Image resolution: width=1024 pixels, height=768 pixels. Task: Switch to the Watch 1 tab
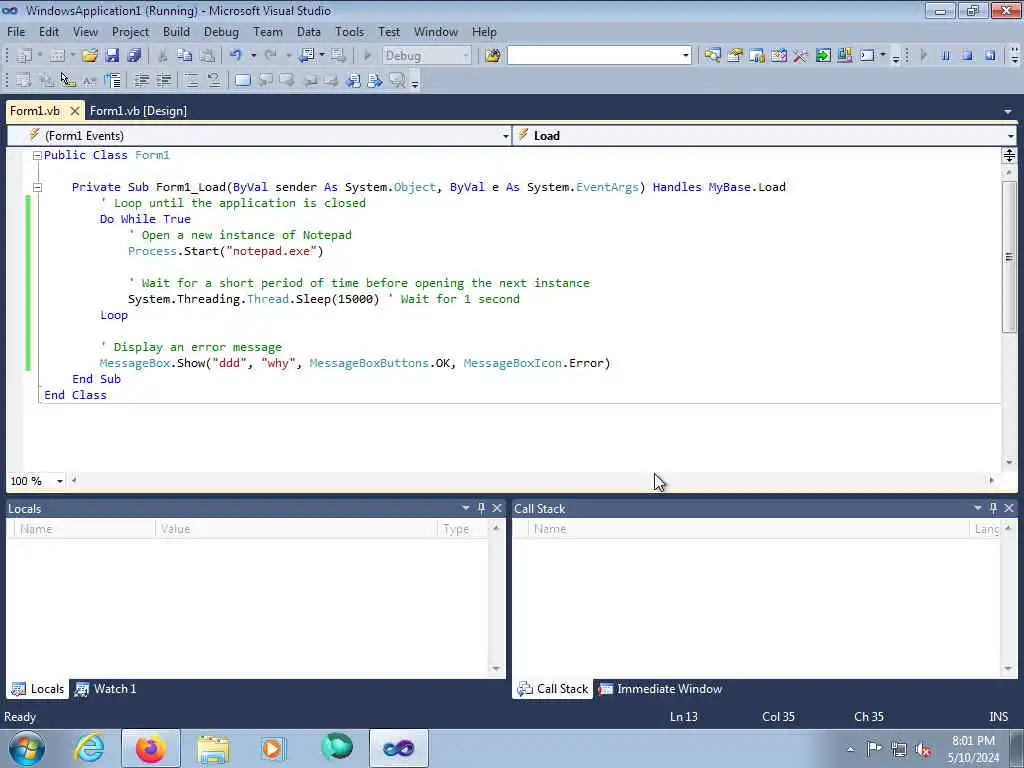tap(106, 689)
